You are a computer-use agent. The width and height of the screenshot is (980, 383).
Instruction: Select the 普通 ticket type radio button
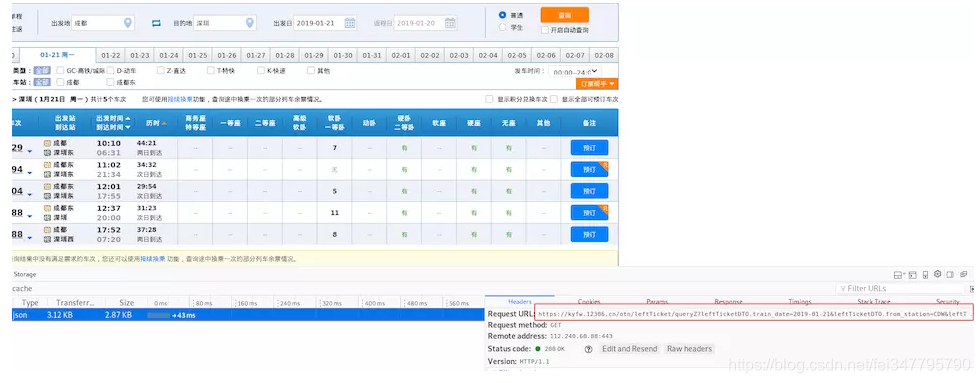click(502, 15)
